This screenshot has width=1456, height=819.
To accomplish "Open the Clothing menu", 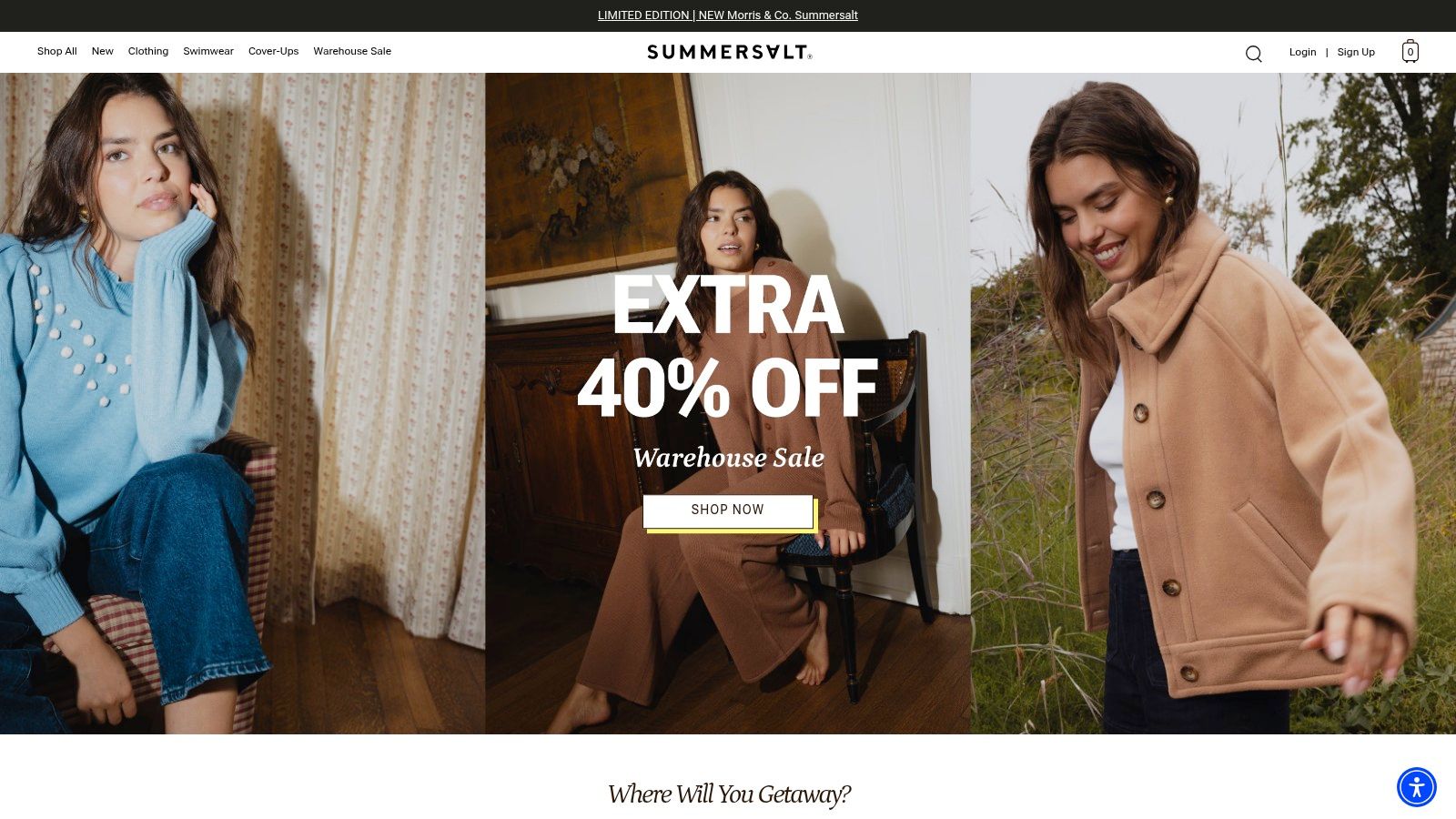I will (x=148, y=51).
